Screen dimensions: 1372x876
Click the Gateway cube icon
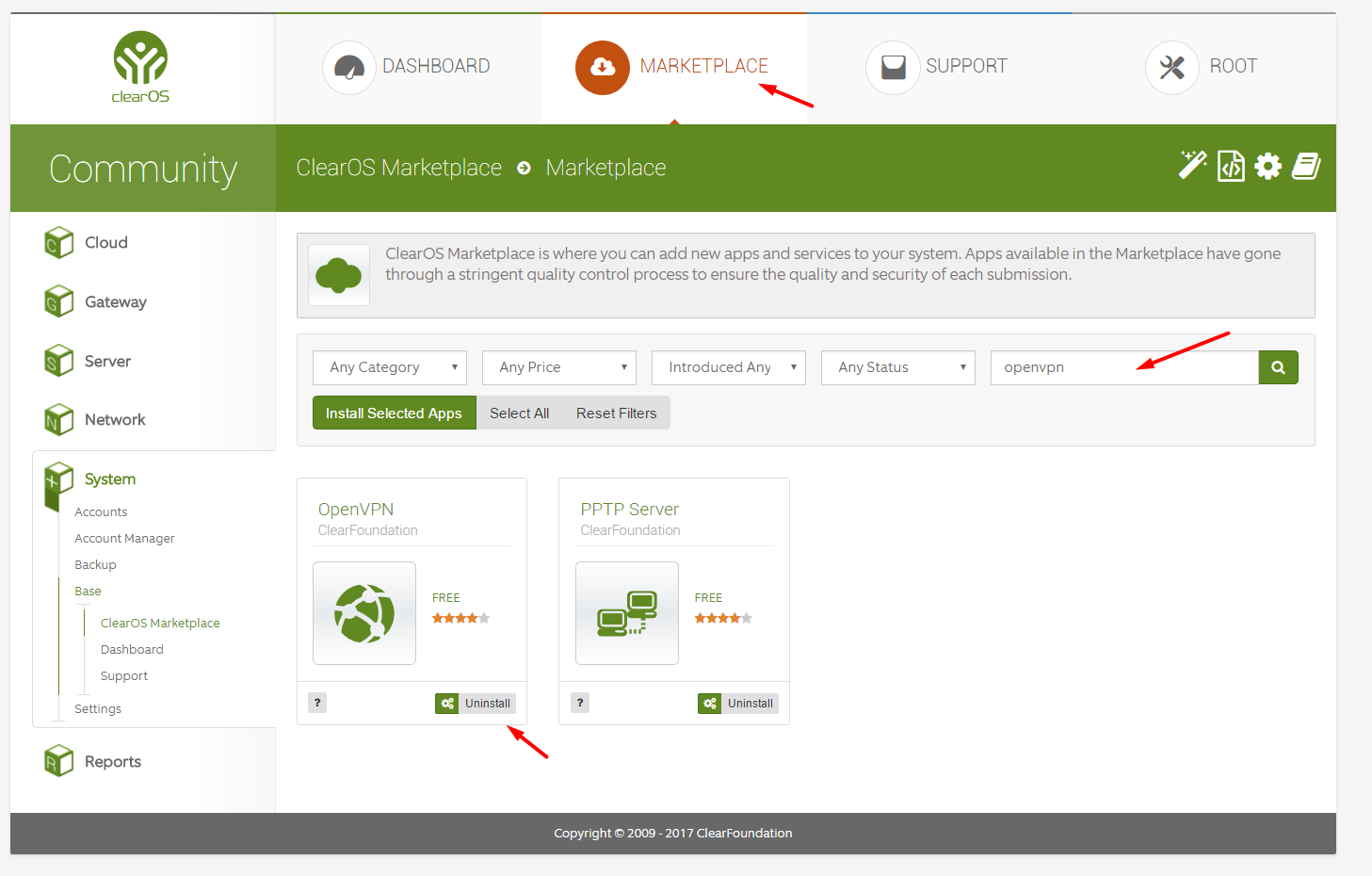click(59, 301)
